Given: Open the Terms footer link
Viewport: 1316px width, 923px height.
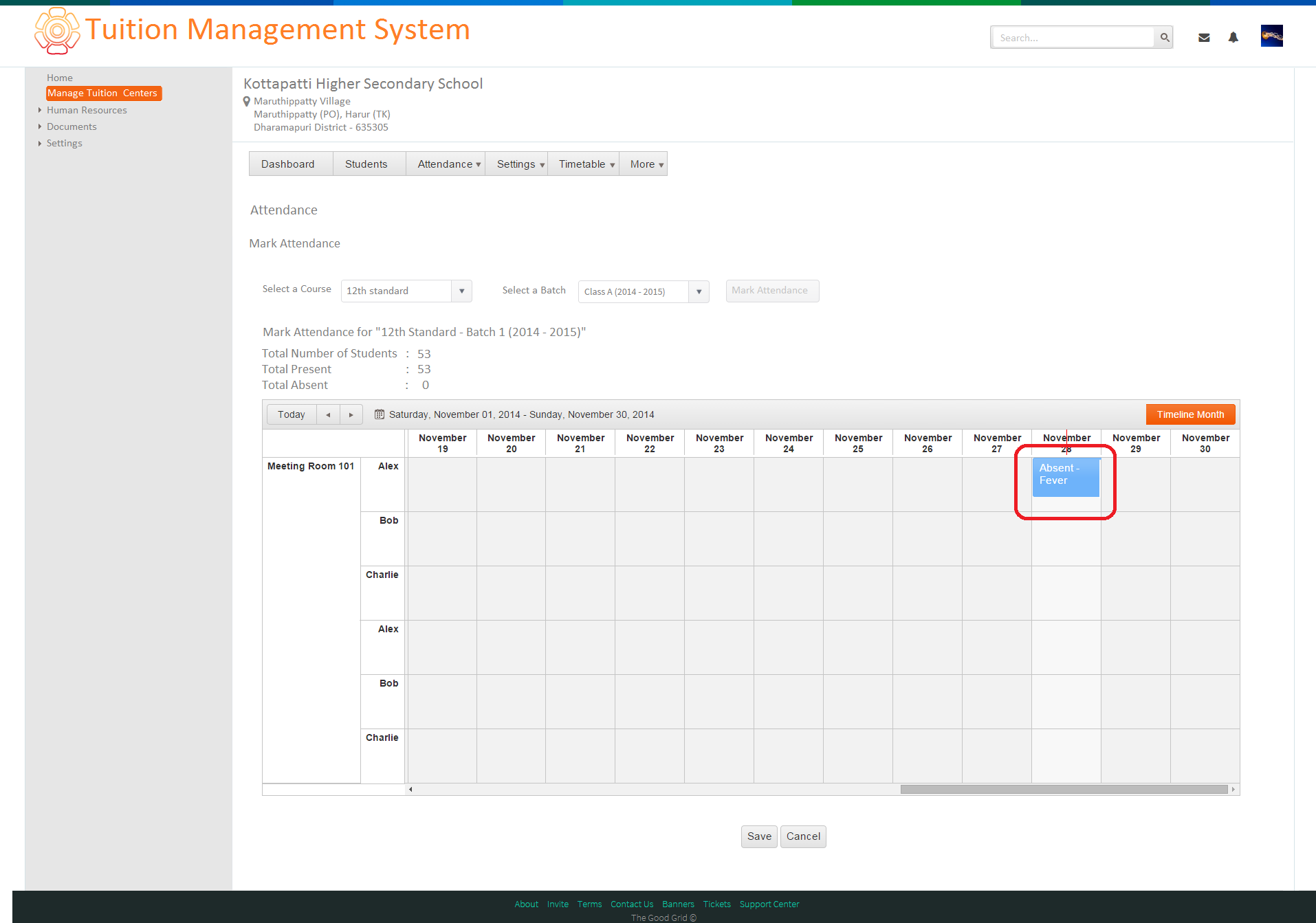Looking at the screenshot, I should click(589, 904).
